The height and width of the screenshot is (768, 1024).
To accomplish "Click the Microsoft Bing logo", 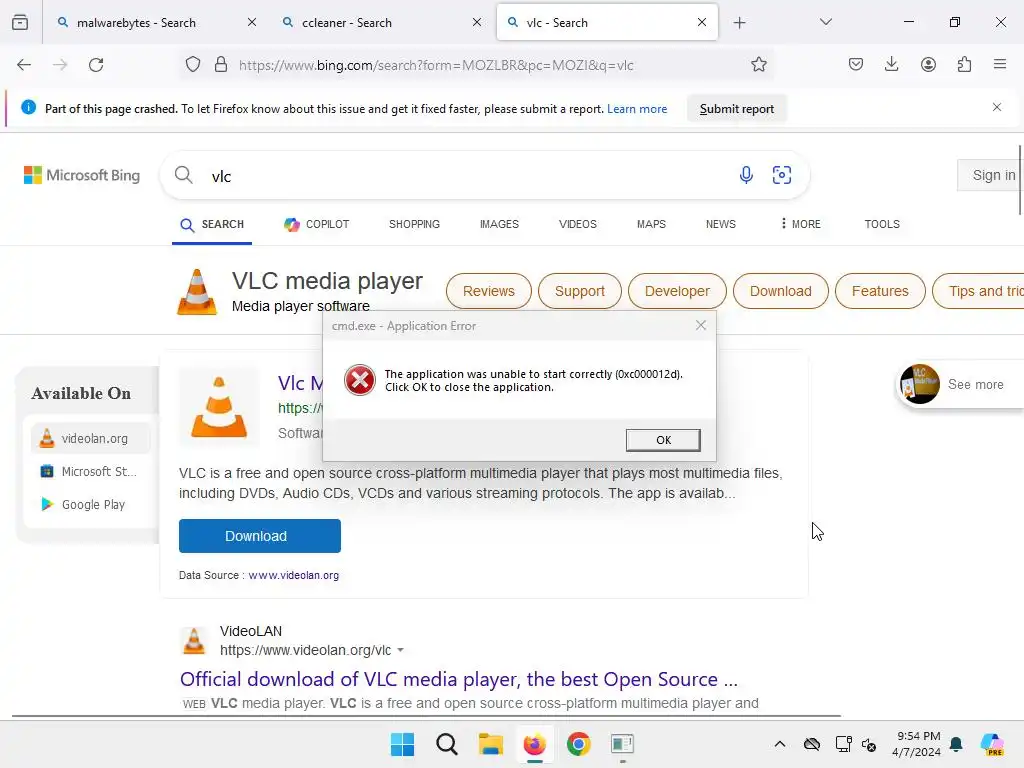I will click(x=82, y=175).
